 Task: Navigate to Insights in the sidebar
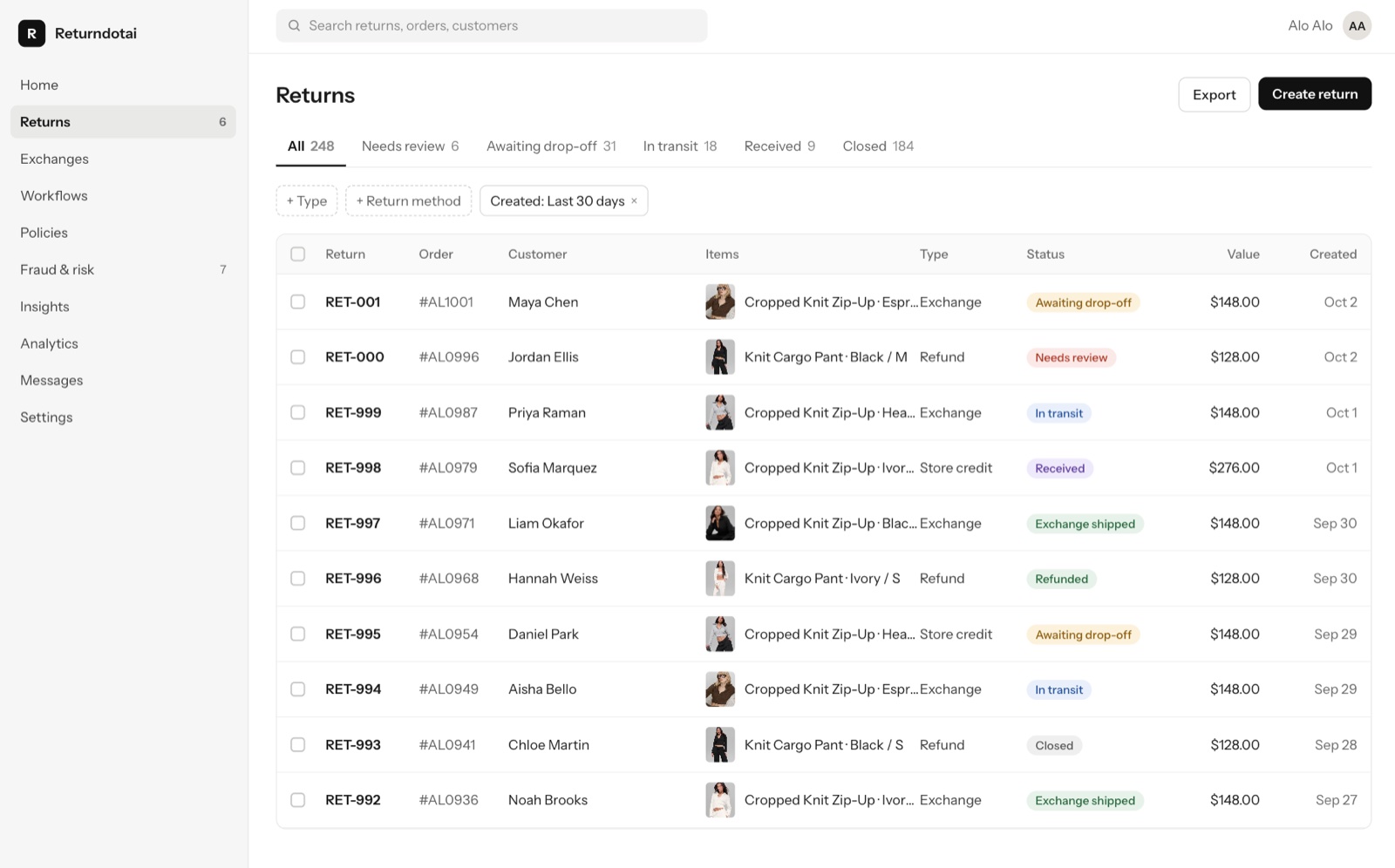point(123,307)
